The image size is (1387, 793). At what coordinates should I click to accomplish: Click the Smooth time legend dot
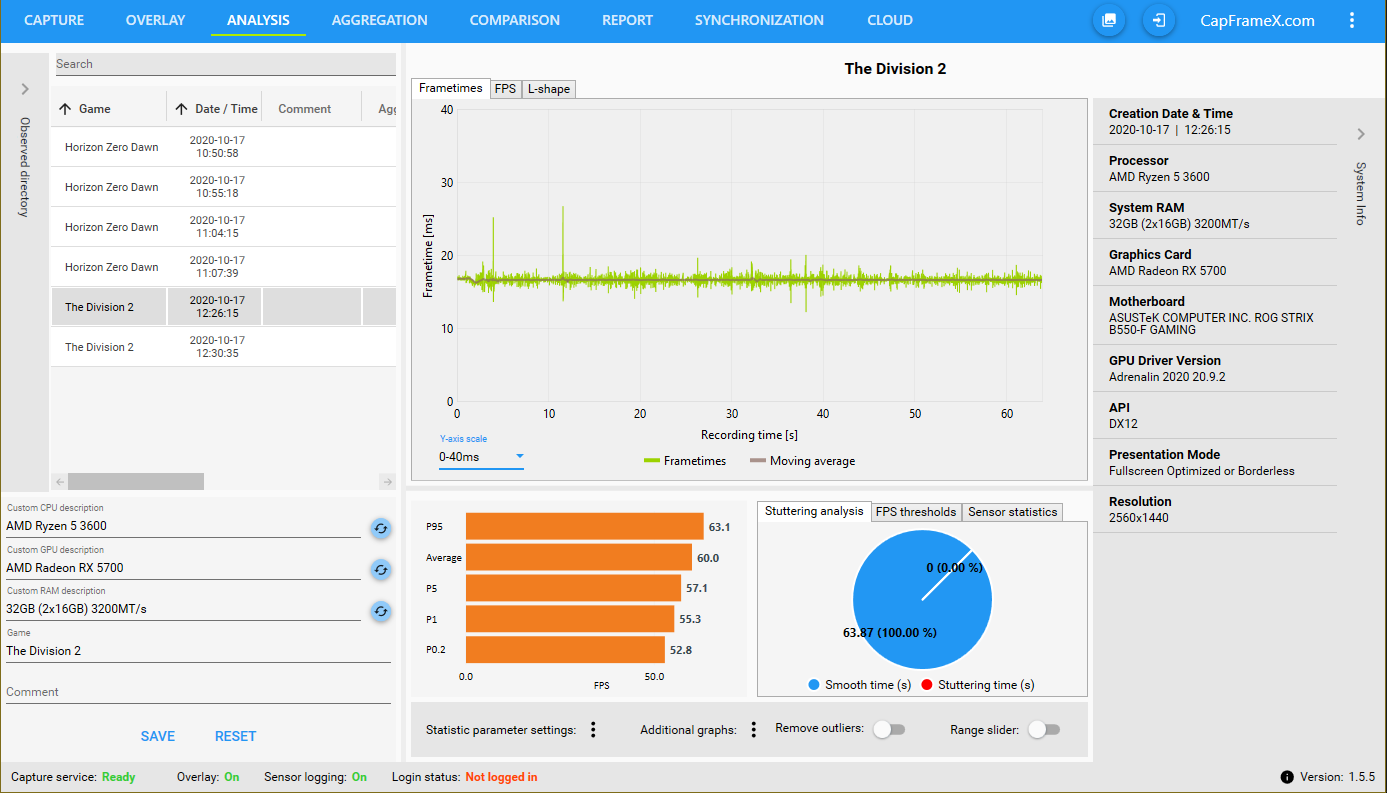814,685
